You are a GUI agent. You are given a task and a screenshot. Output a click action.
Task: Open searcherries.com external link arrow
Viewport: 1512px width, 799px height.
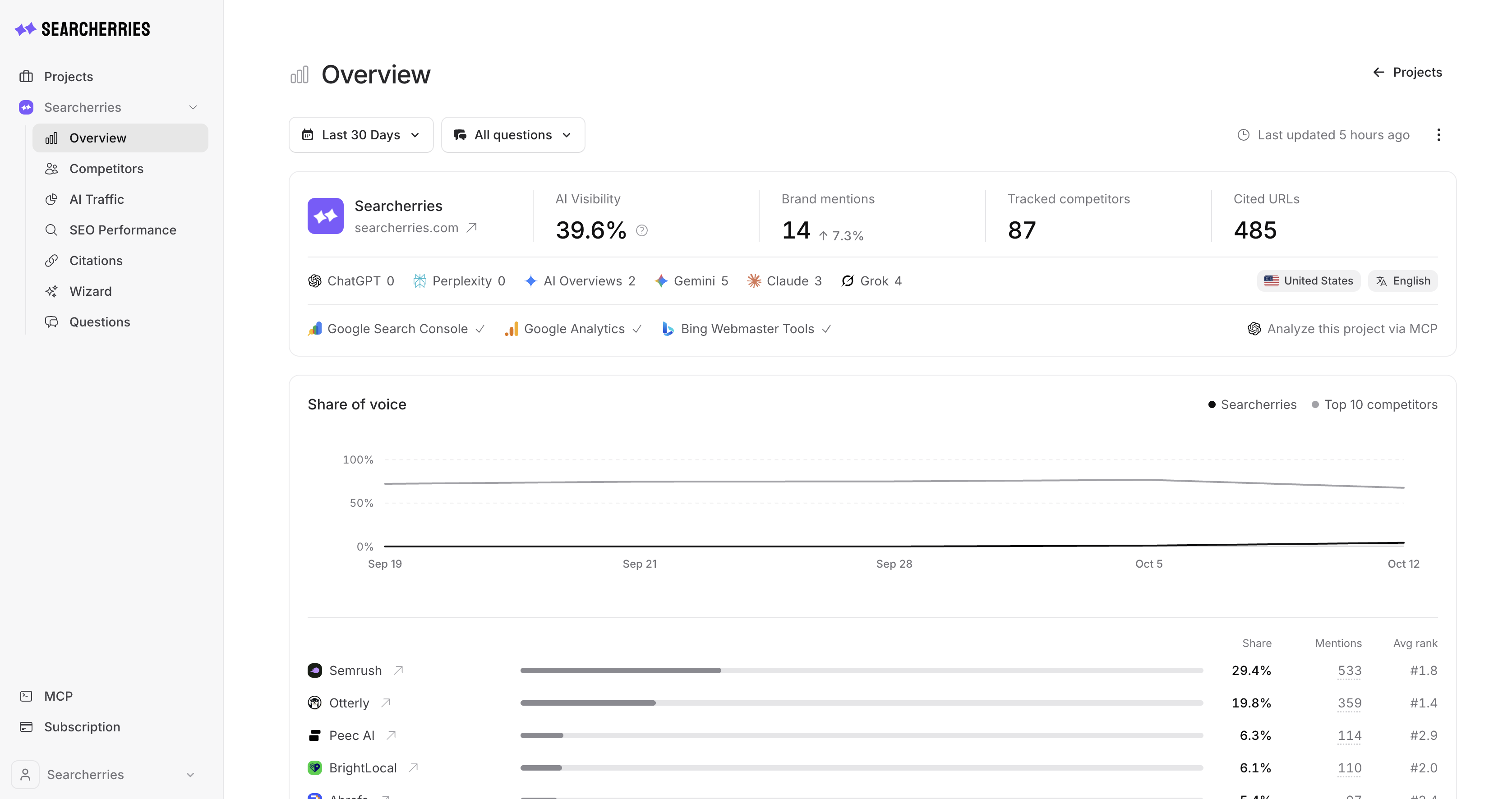point(471,228)
